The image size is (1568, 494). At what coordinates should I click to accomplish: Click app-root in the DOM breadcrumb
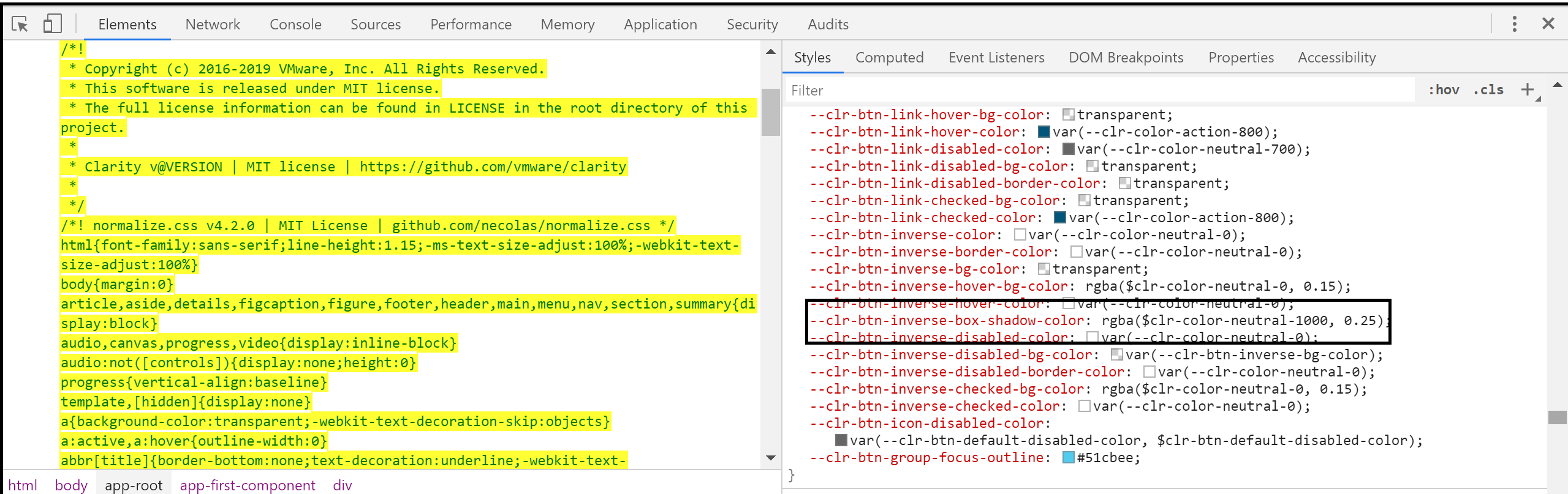(x=134, y=485)
